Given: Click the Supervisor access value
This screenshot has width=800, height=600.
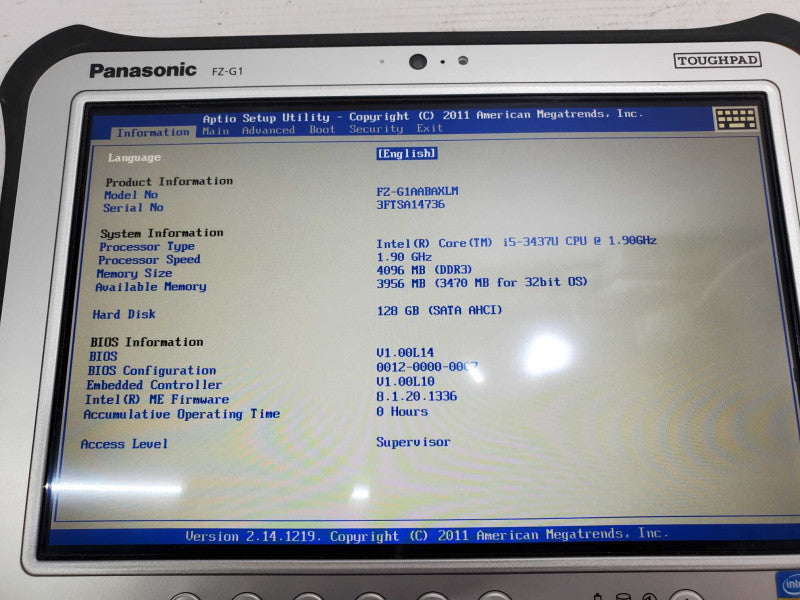Looking at the screenshot, I should point(413,442).
